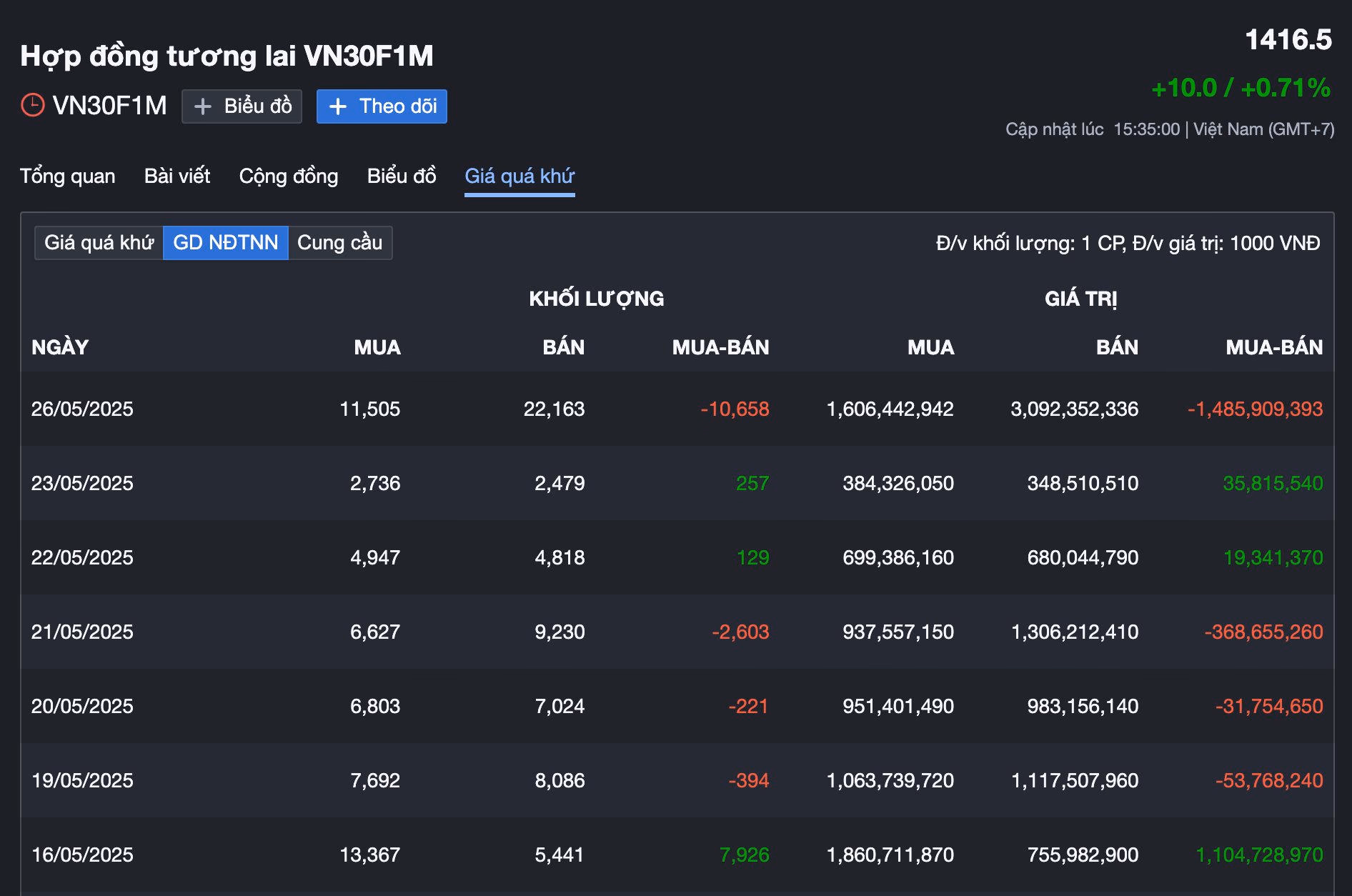Click the red clock icon beside VN30F1M
Viewport: 1352px width, 896px height.
(x=33, y=105)
